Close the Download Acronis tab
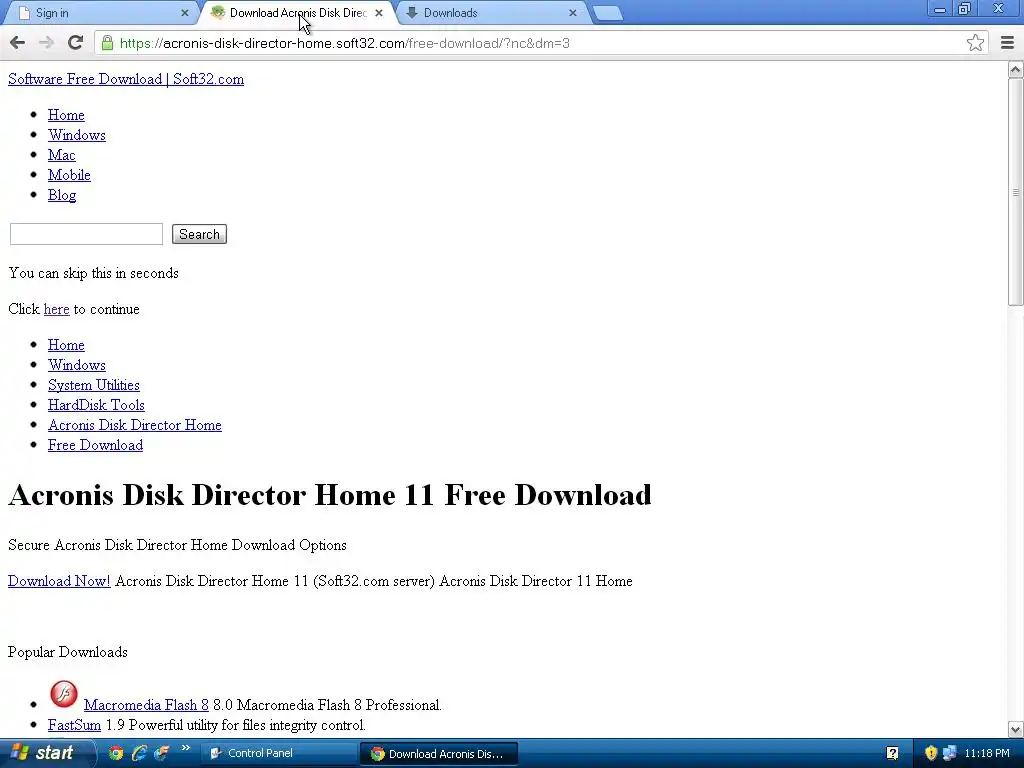The image size is (1024, 768). pos(379,12)
